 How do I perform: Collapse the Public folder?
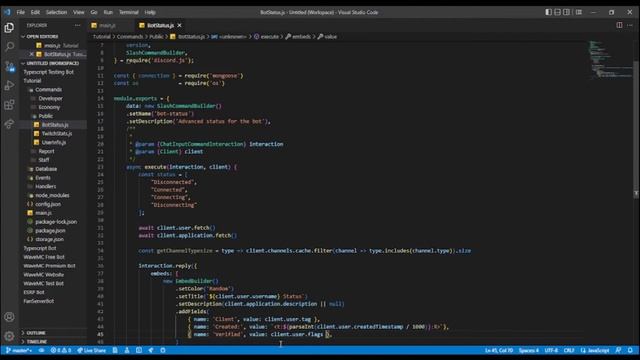point(45,116)
